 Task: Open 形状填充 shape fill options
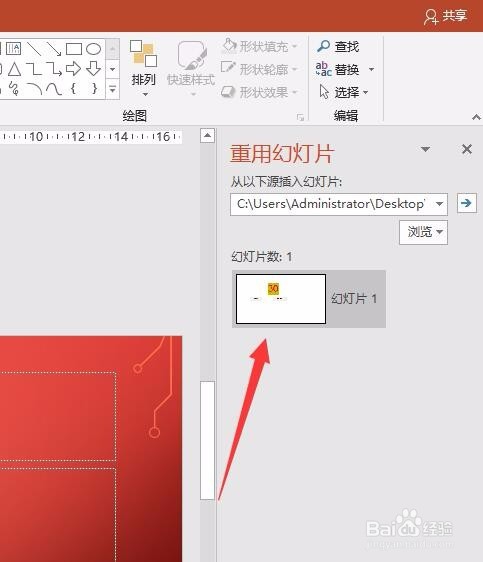pyautogui.click(x=260, y=46)
